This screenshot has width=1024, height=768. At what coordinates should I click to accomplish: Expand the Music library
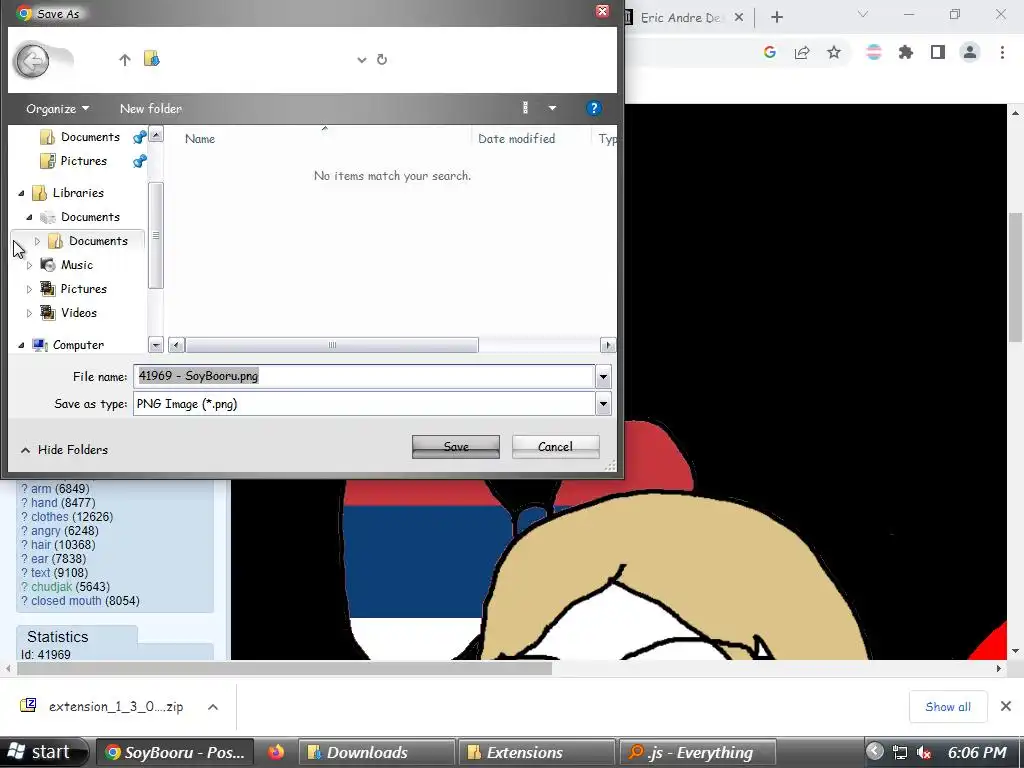click(x=29, y=265)
